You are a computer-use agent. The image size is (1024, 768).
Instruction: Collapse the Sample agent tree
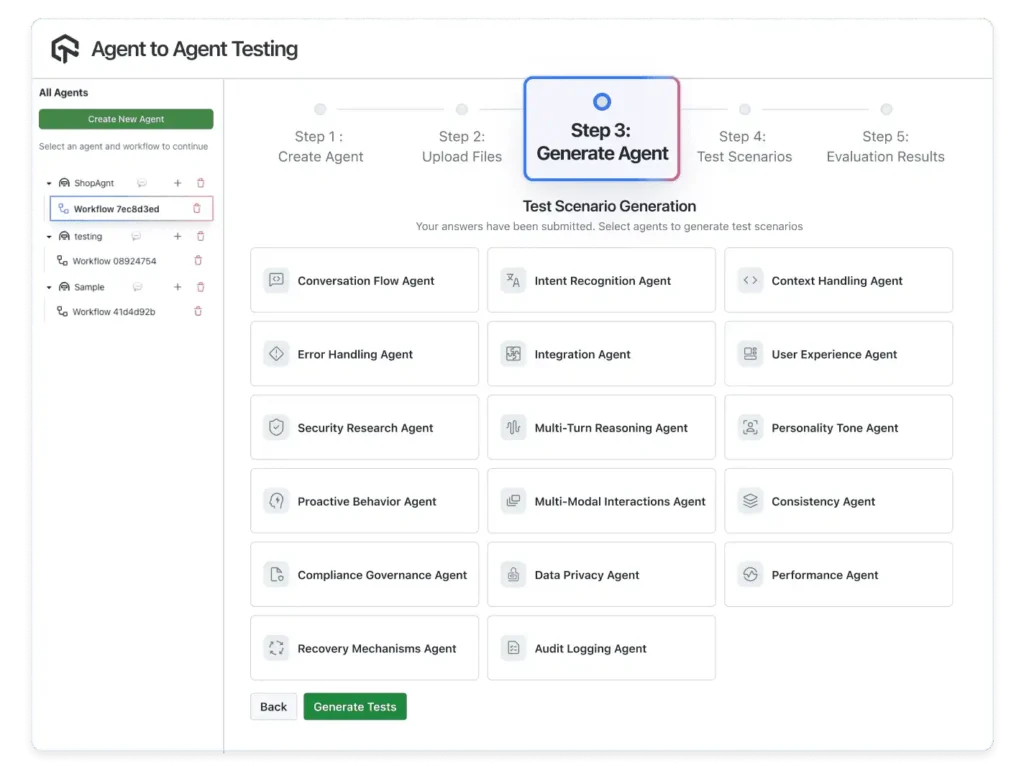(49, 288)
